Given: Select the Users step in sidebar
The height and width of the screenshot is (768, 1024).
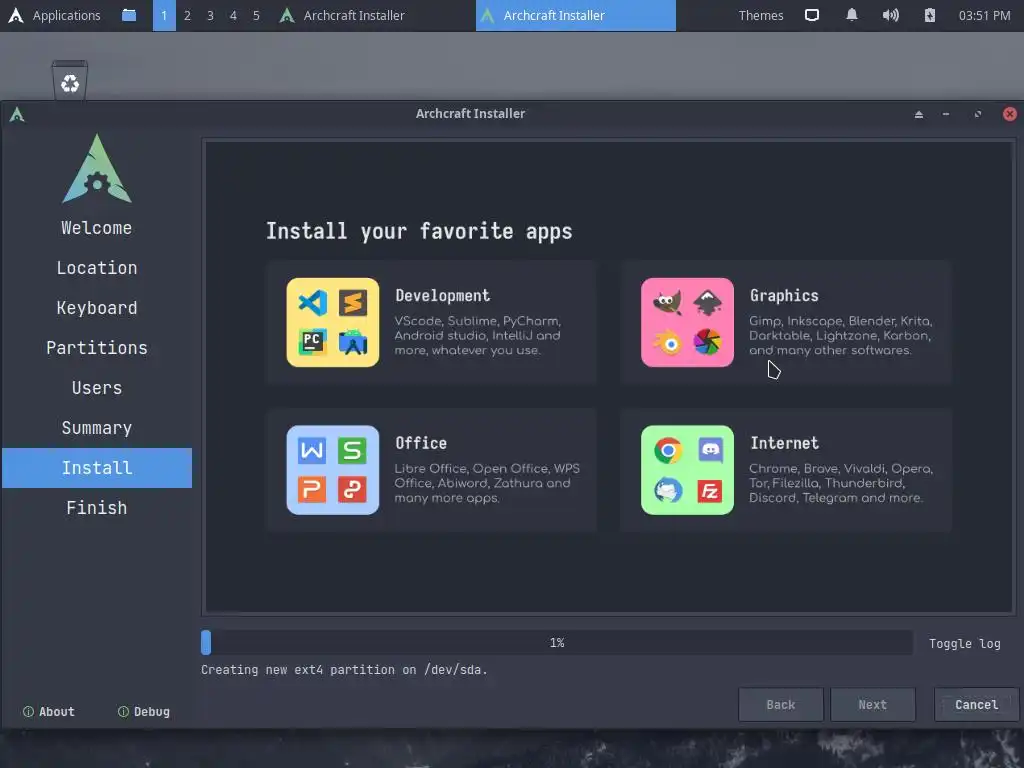Looking at the screenshot, I should click(x=97, y=388).
